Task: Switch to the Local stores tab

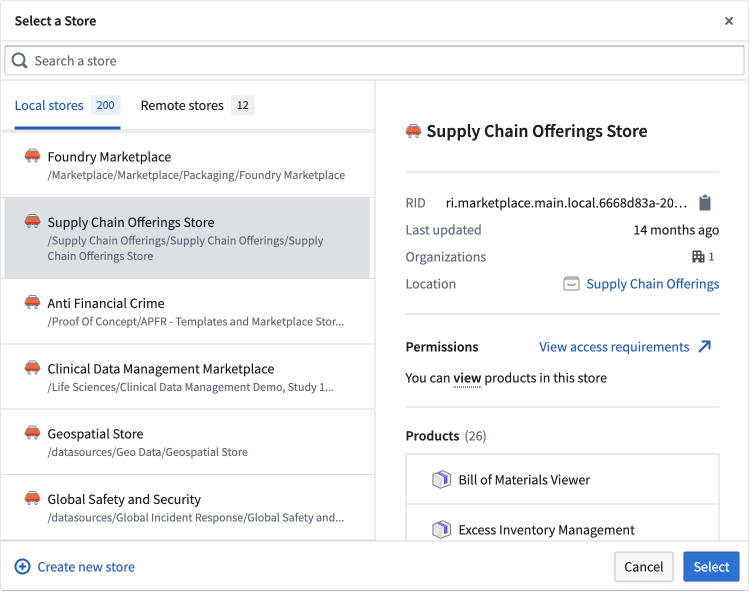Action: click(x=67, y=106)
